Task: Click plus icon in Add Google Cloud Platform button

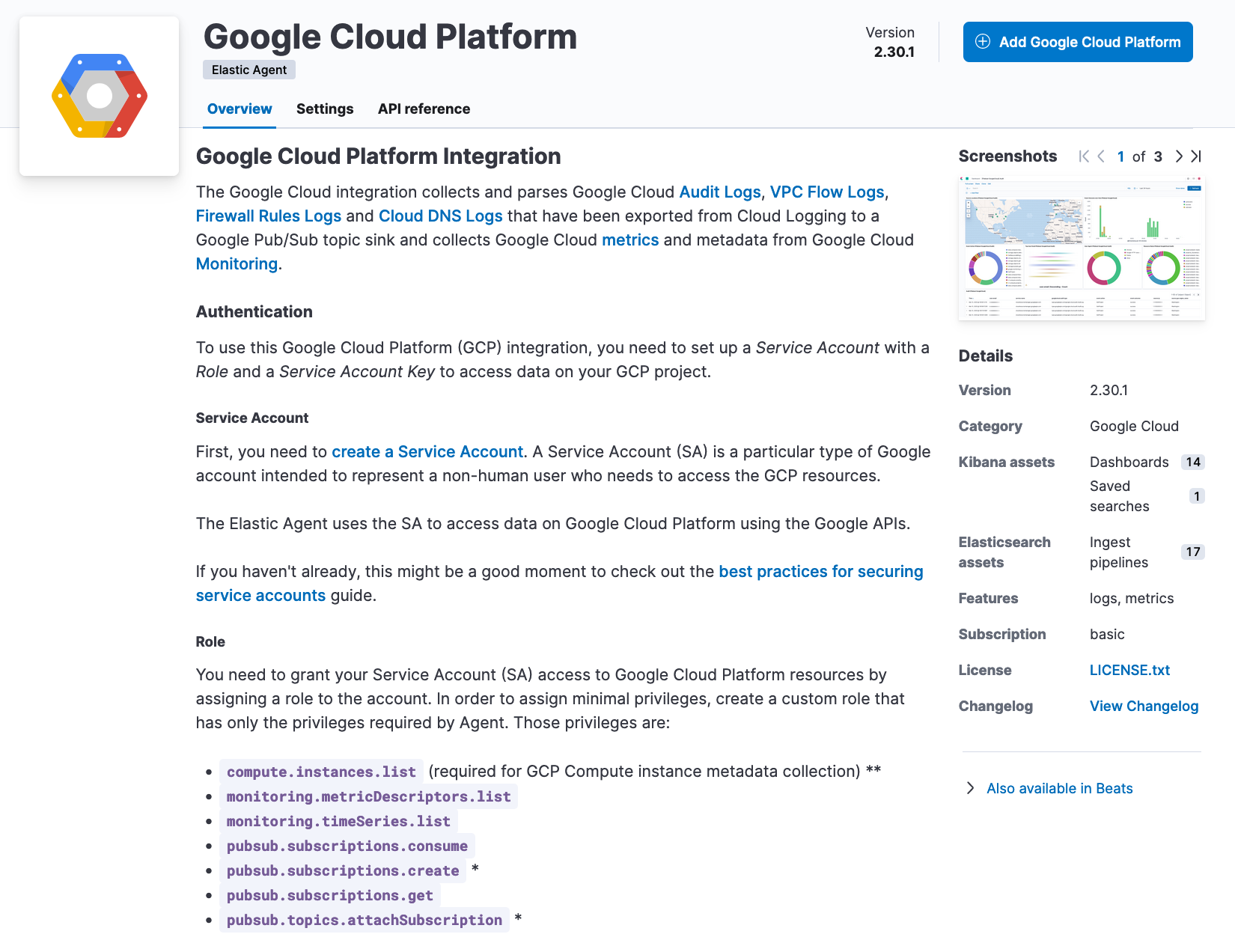Action: pos(983,42)
